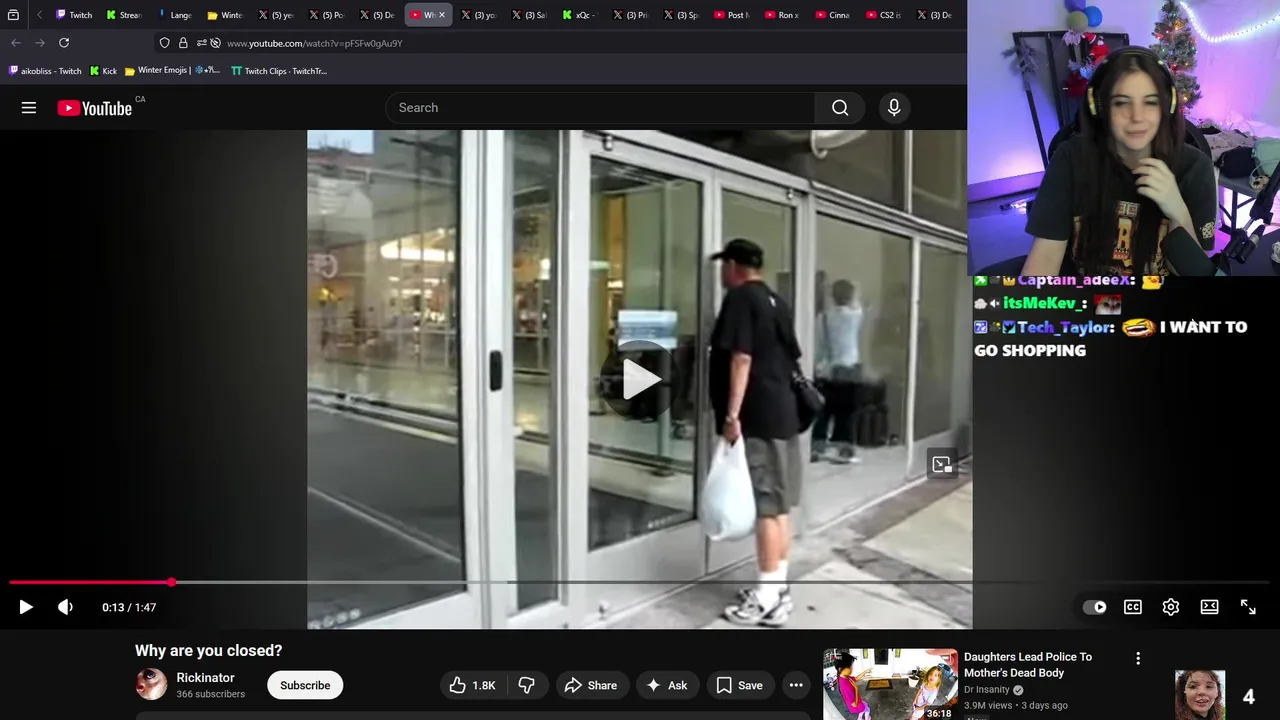View site security padlock info
The height and width of the screenshot is (720, 1280).
point(183,43)
